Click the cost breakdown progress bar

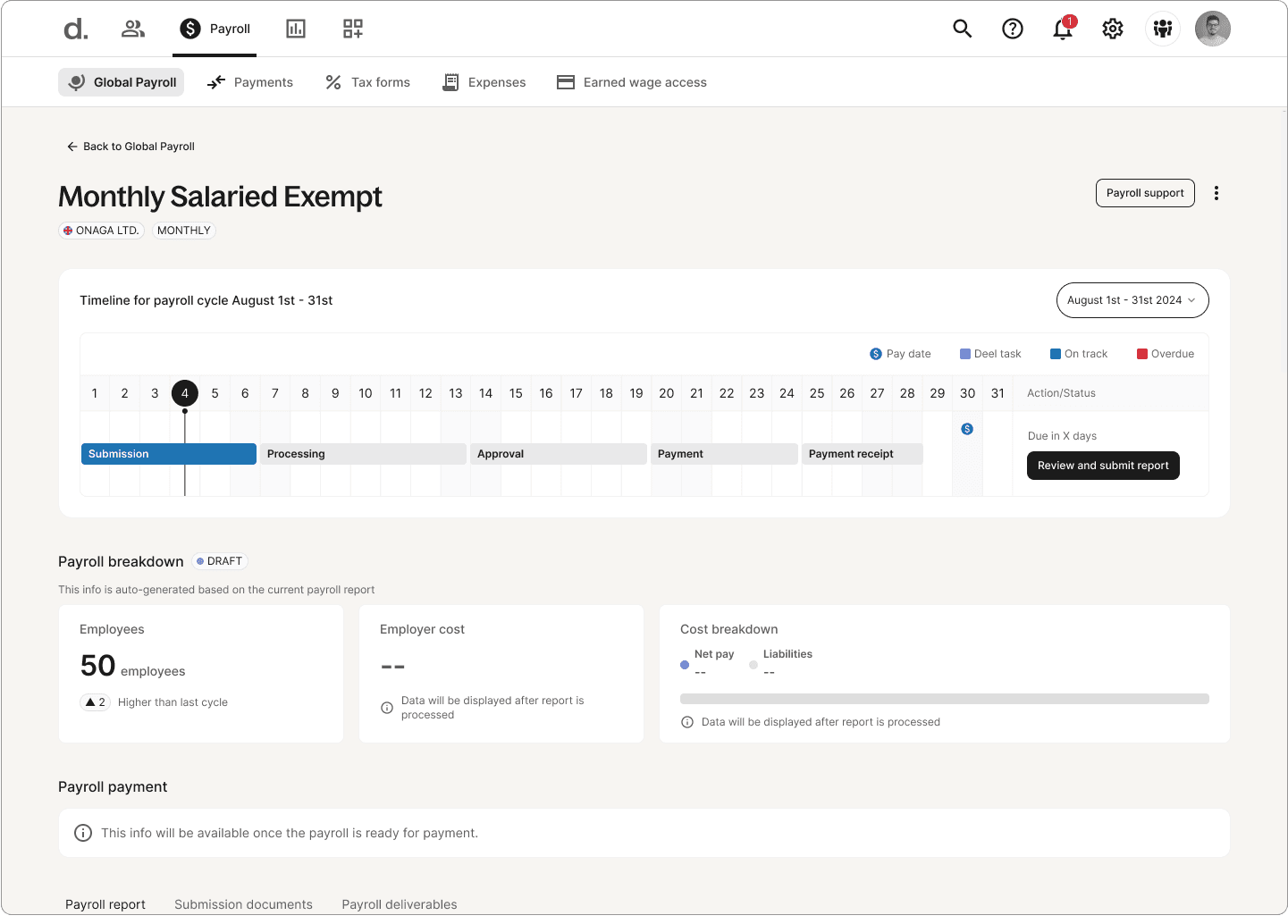pyautogui.click(x=944, y=699)
